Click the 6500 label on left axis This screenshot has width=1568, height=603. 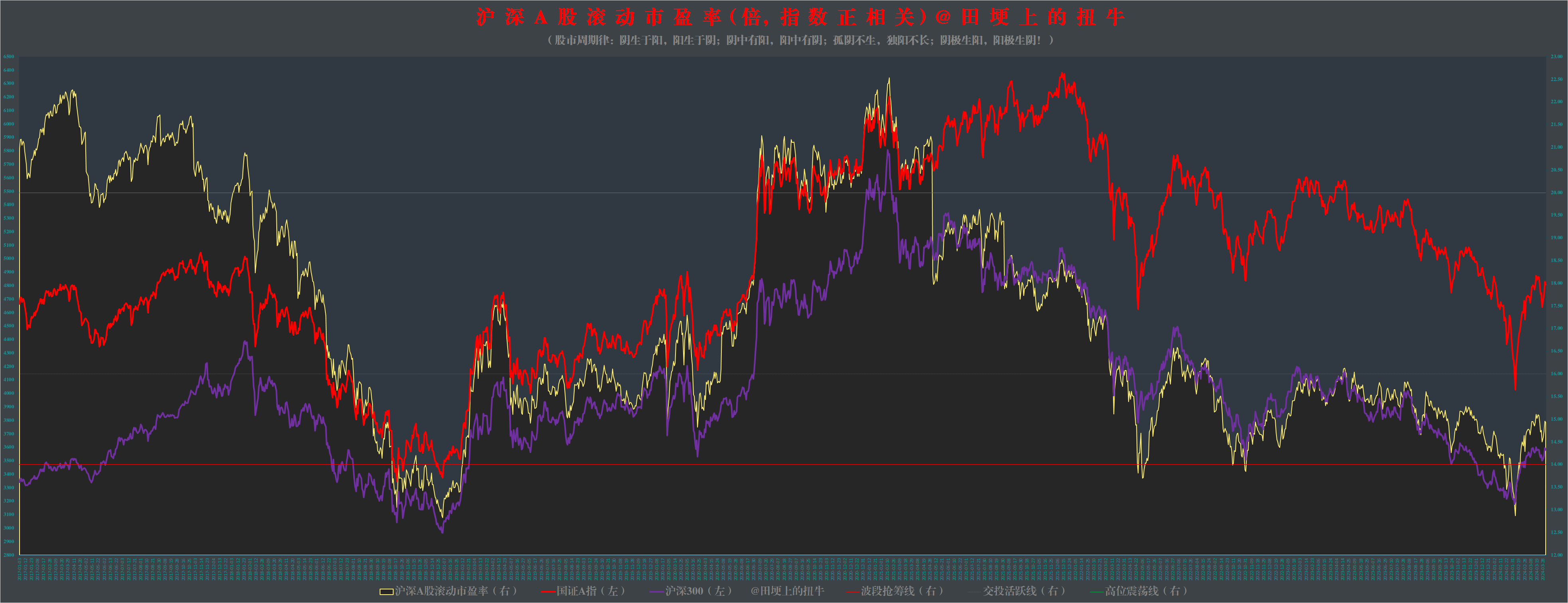coord(8,57)
